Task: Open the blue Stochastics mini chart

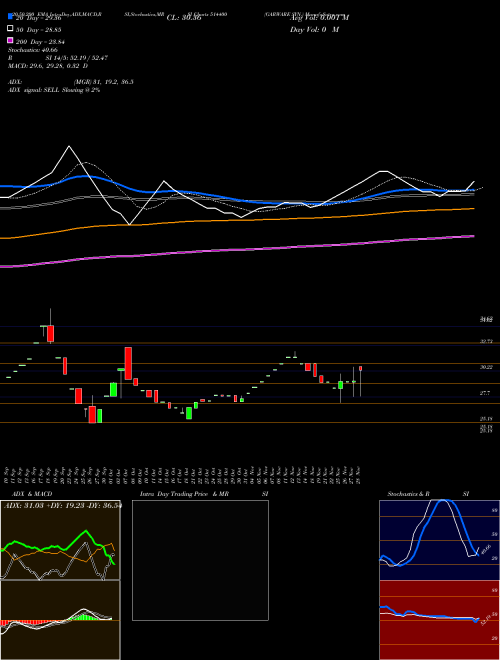Action: 440,540
